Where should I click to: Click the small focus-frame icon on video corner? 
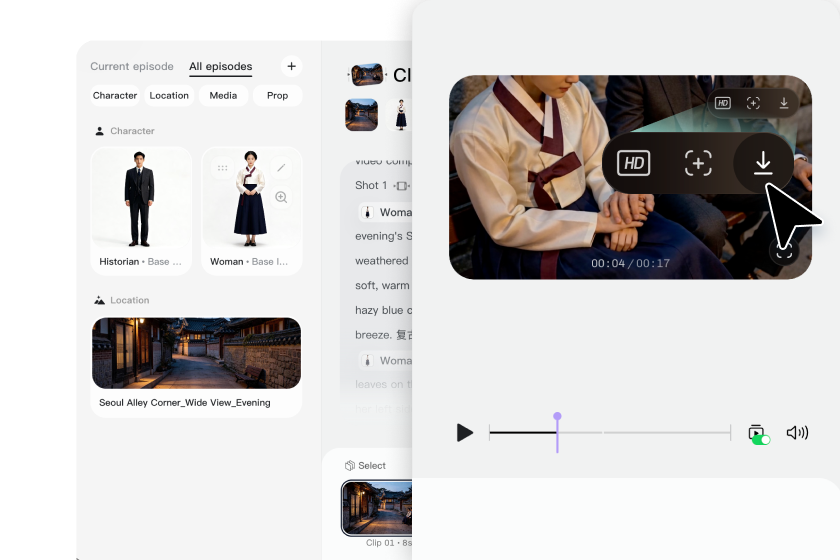[x=753, y=103]
